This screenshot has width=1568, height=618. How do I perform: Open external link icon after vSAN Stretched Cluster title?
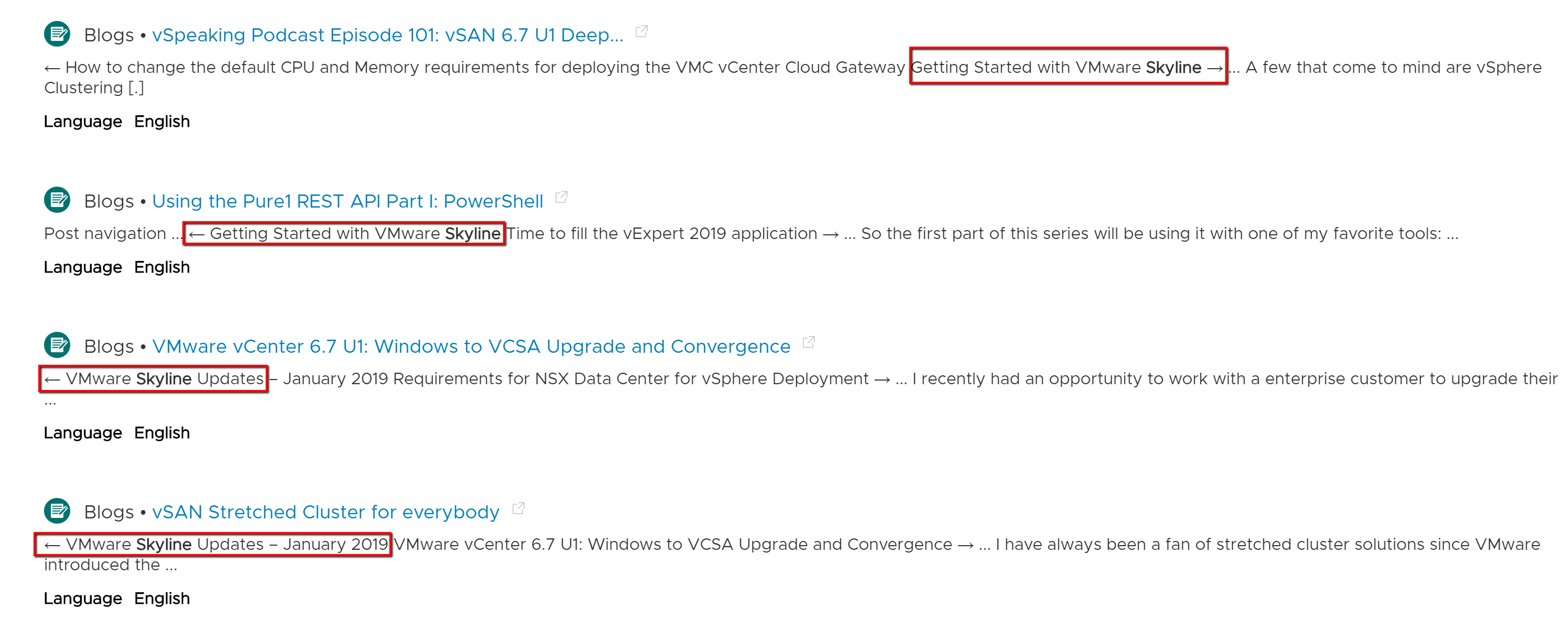[518, 508]
